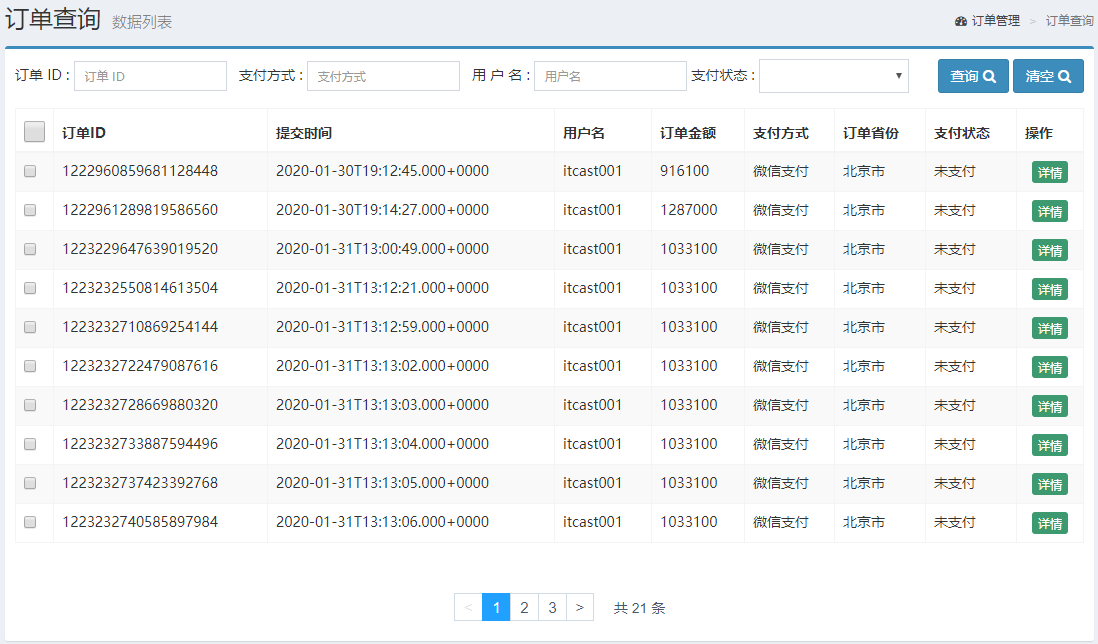
Task: Open 详情 for order 1223232710869254144
Action: [x=1050, y=328]
